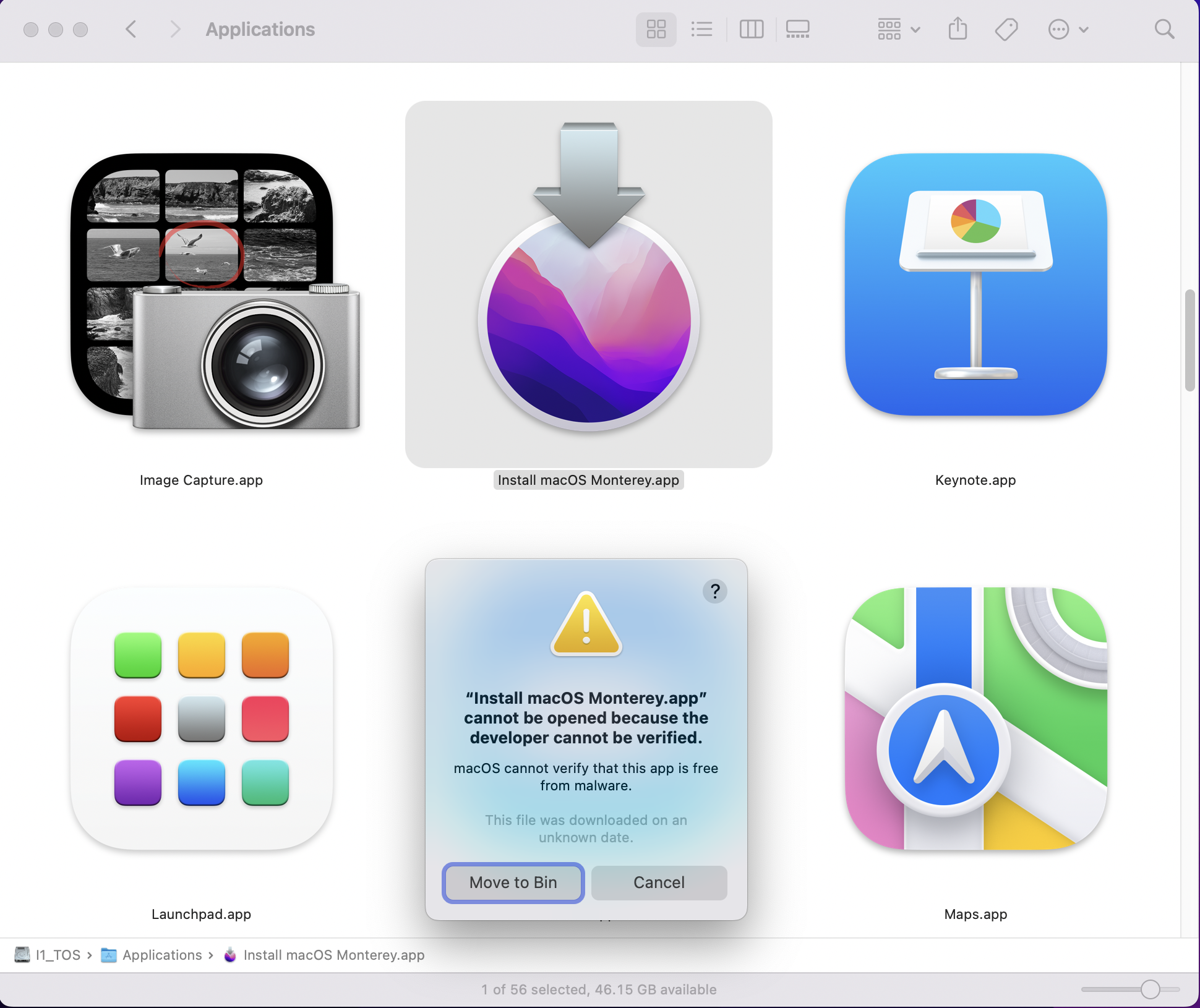Cancel the verification warning dialog
Viewport: 1200px width, 1008px height.
659,882
